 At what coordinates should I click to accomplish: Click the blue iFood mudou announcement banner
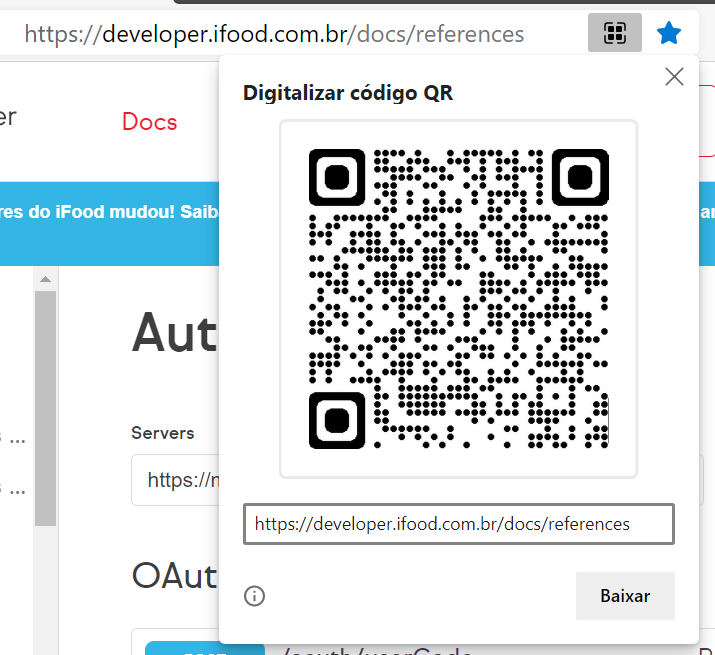(x=109, y=224)
